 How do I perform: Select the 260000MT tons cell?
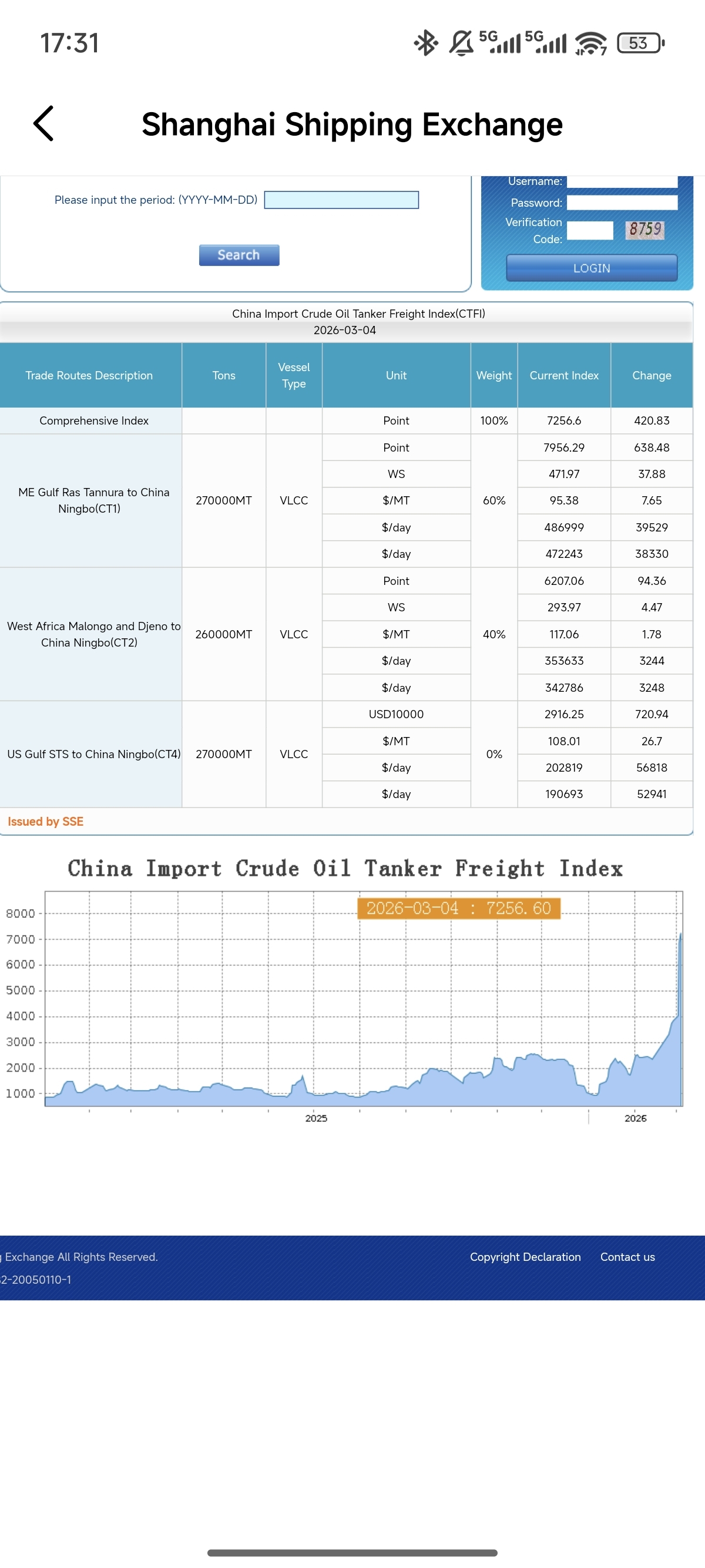[x=224, y=634]
